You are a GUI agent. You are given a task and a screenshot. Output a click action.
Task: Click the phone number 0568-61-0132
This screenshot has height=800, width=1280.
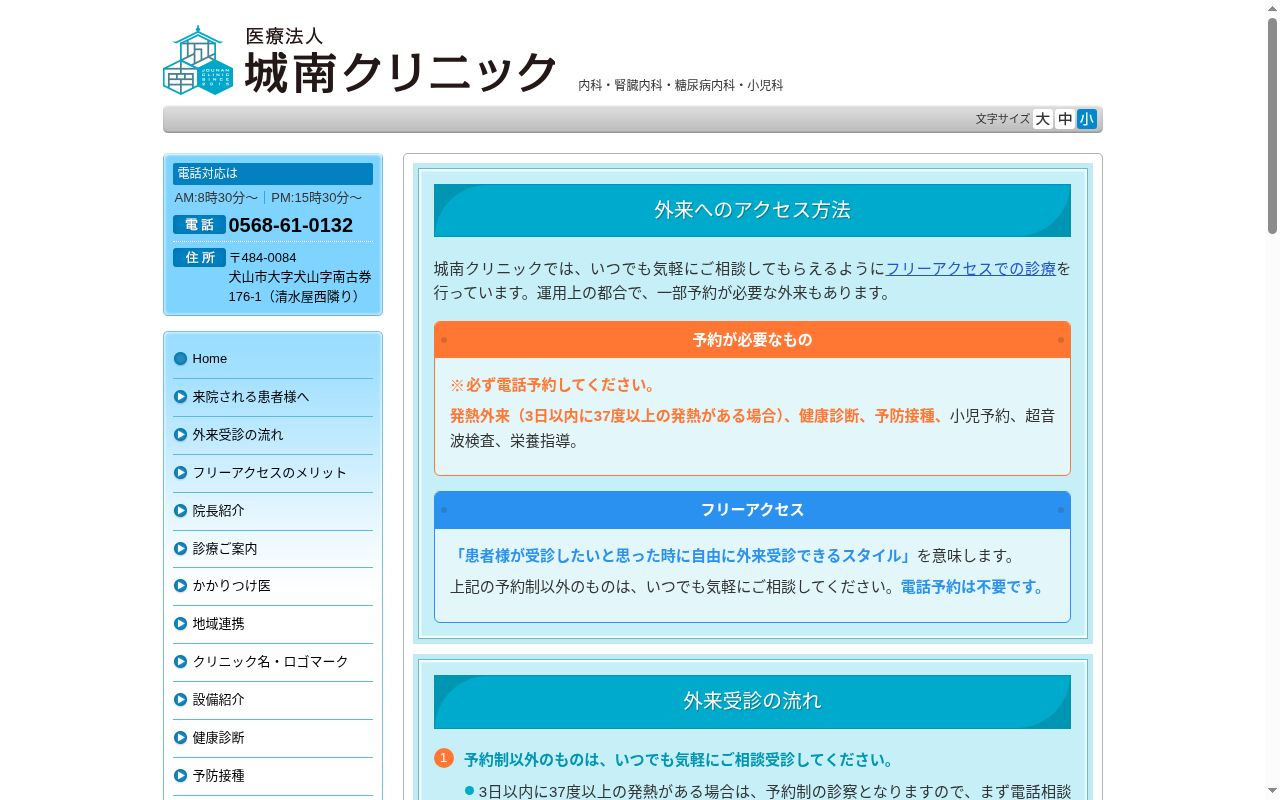(291, 225)
